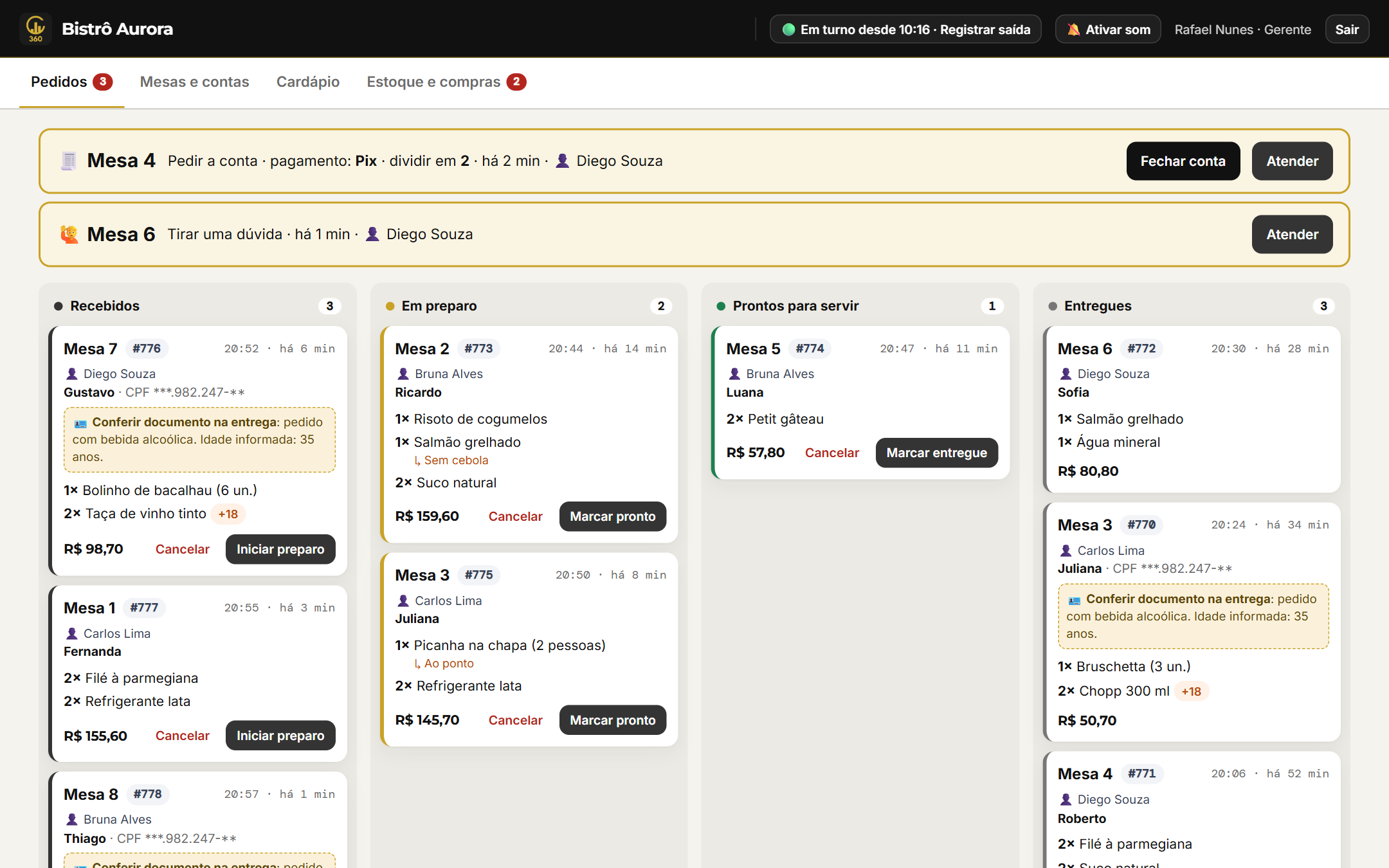Image resolution: width=1389 pixels, height=868 pixels.
Task: Click the person icon on order #771 card
Action: pos(1066,799)
